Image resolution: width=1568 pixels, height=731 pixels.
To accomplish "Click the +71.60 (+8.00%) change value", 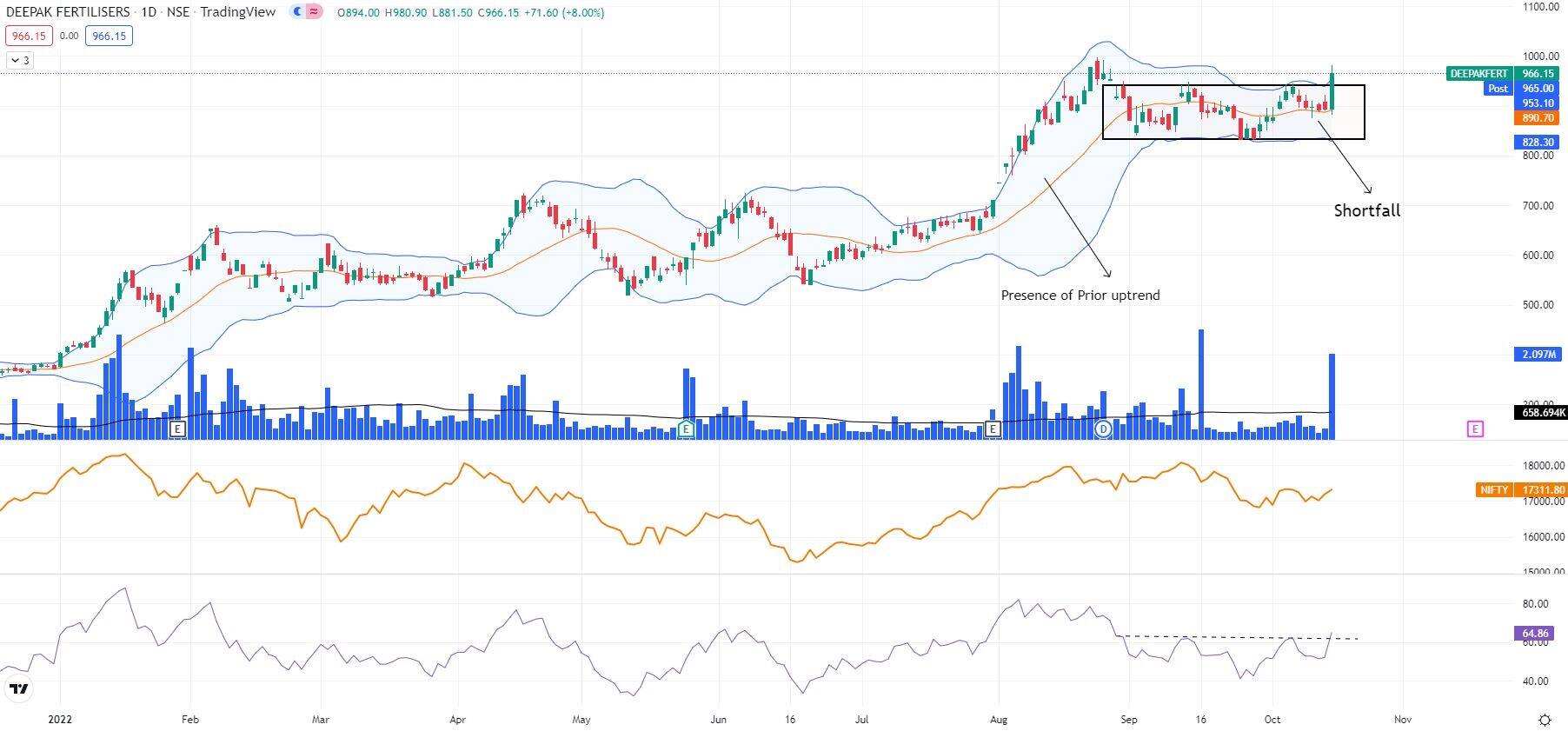I will coord(564,13).
